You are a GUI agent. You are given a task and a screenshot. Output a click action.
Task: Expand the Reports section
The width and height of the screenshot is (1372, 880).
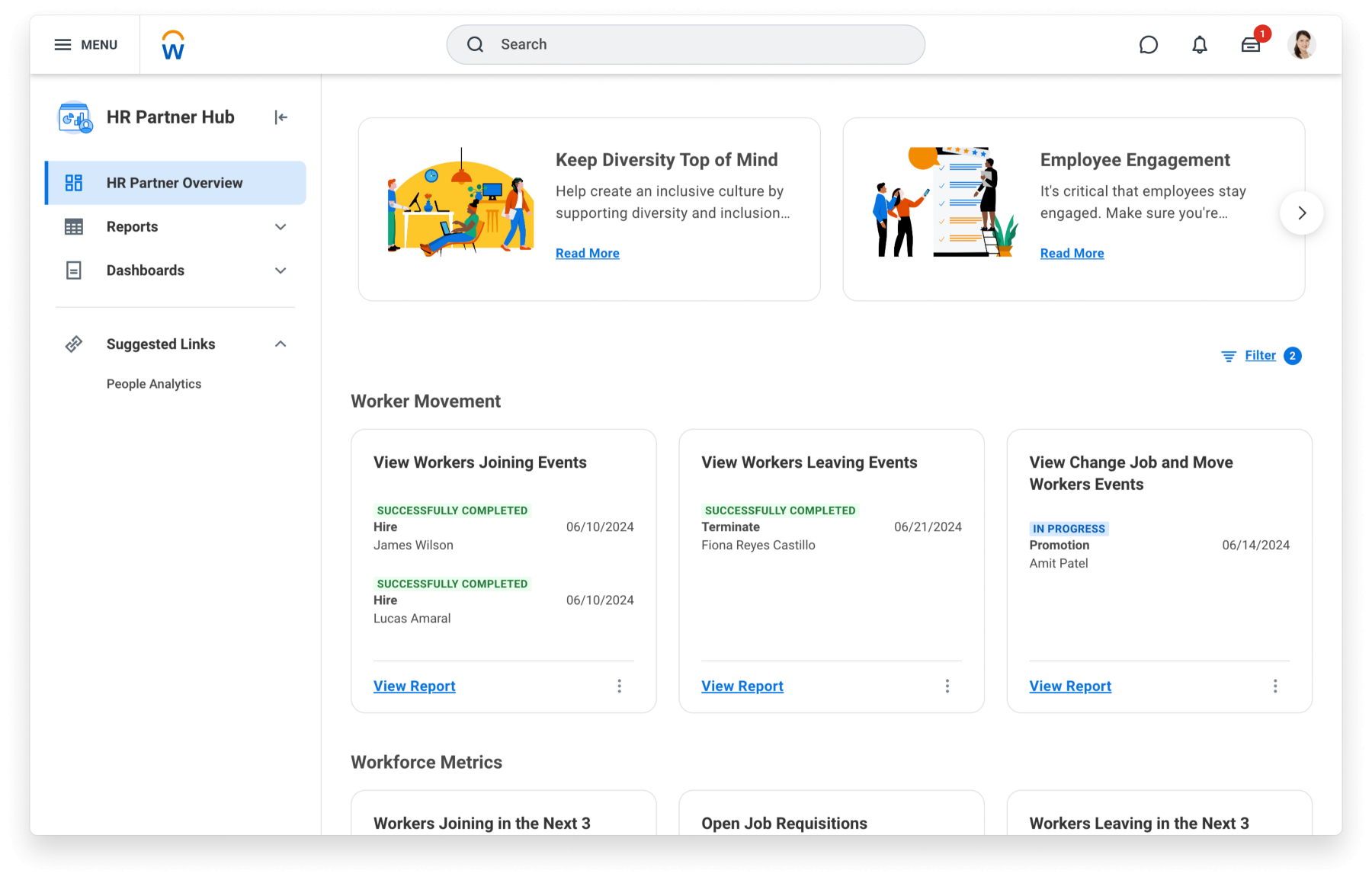click(280, 227)
